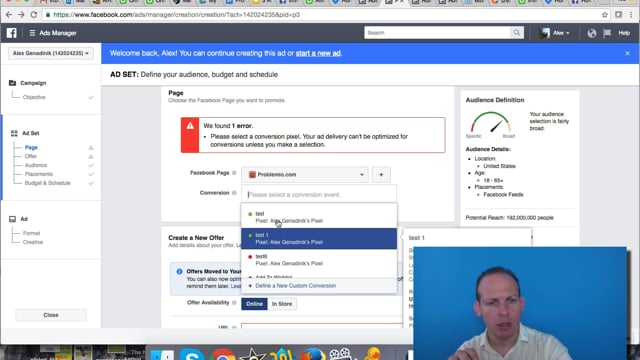Click the Offers Moved info icon

pyautogui.click(x=179, y=271)
